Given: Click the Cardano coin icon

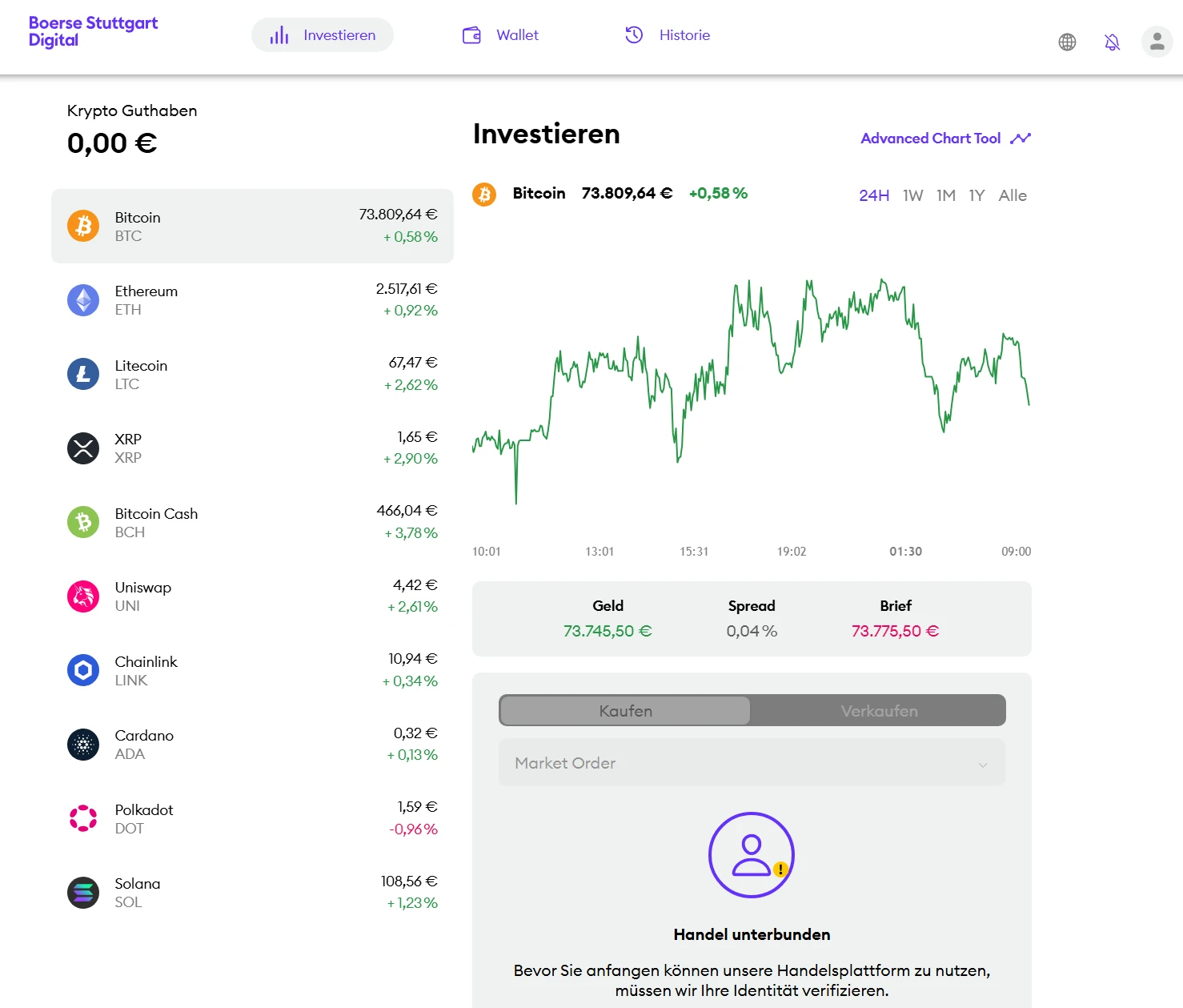Looking at the screenshot, I should pos(83,745).
